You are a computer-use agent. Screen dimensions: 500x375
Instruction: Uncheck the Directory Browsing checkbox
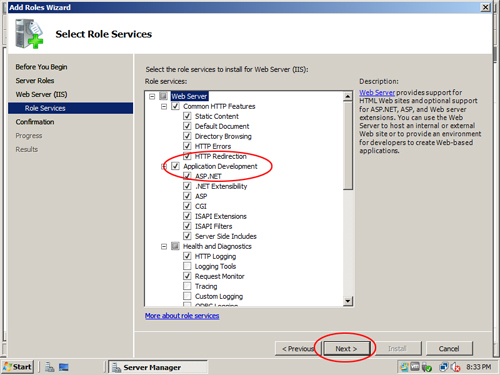click(x=187, y=136)
